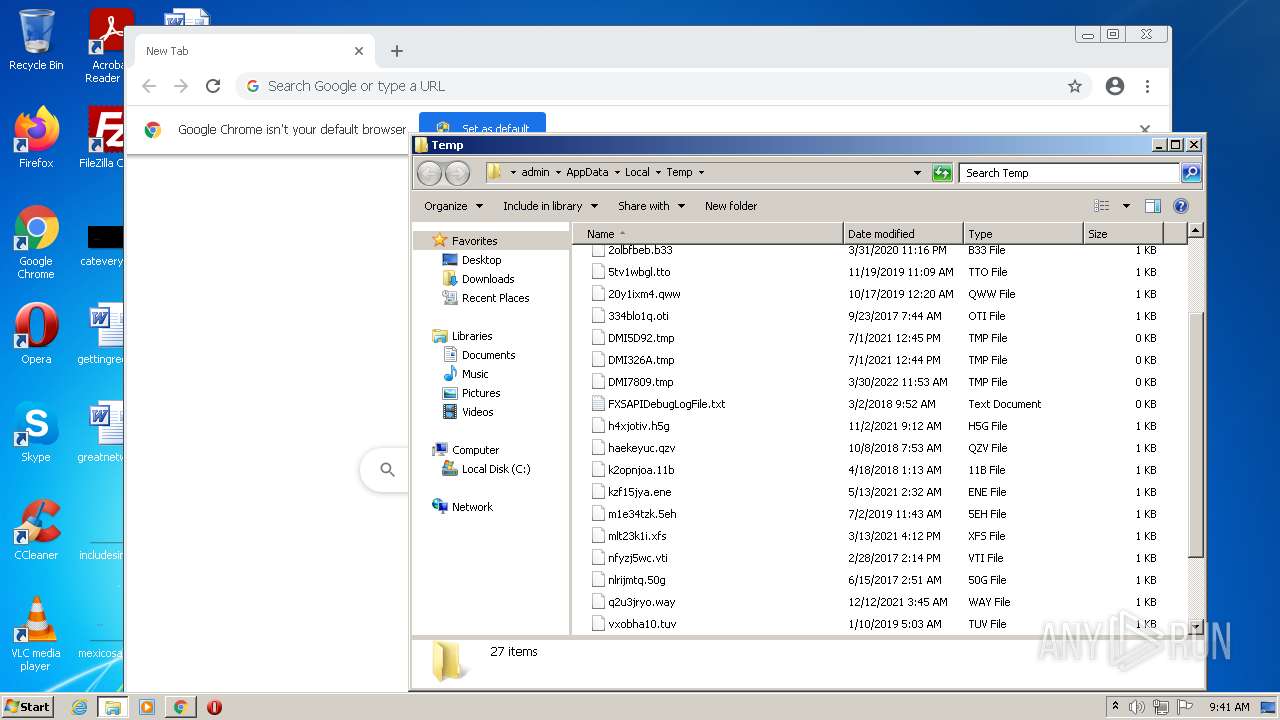Click vertical scrollbar up arrow in file list
This screenshot has width=1280, height=720.
[1195, 231]
